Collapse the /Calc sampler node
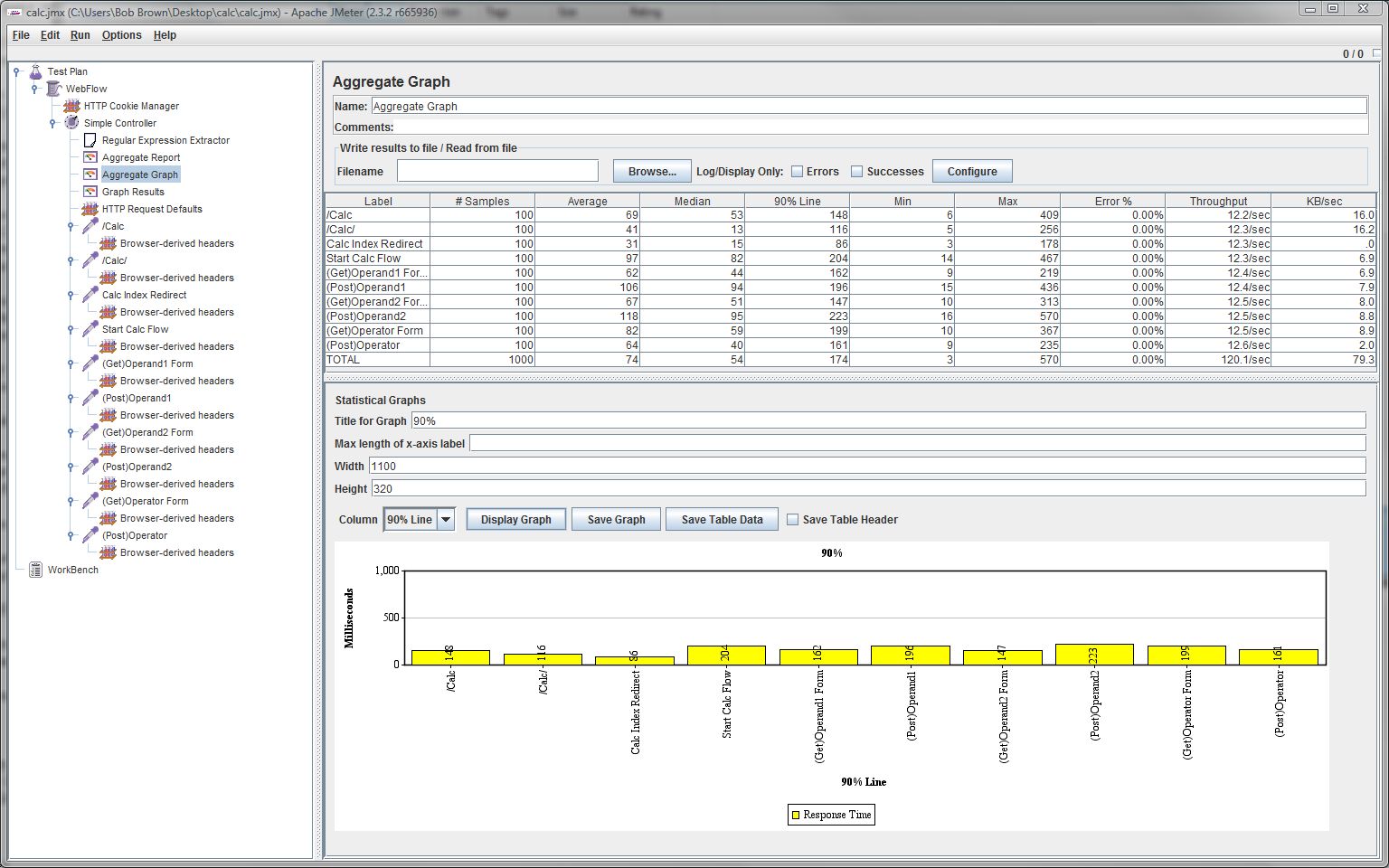 click(71, 226)
